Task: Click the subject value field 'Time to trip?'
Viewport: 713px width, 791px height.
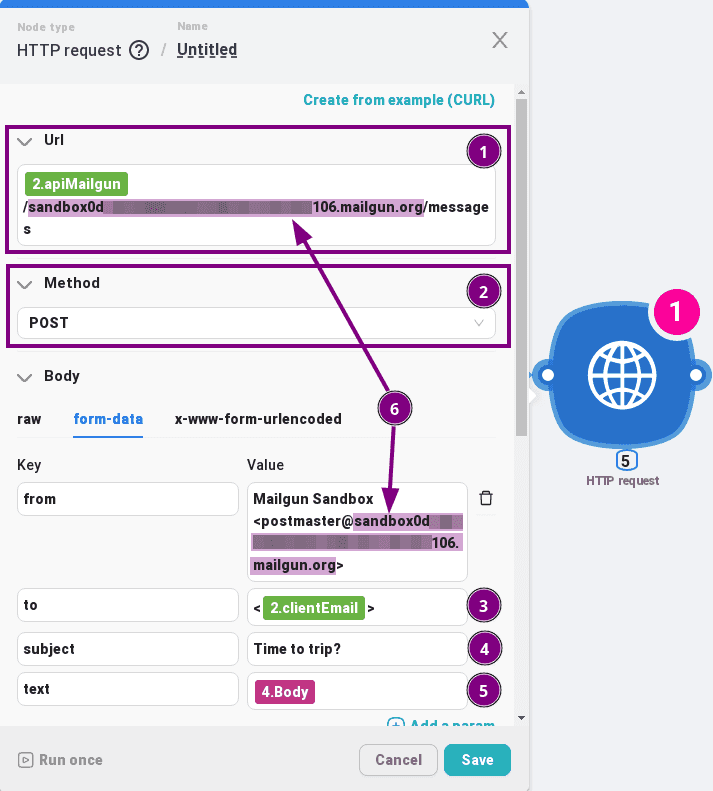Action: tap(356, 649)
